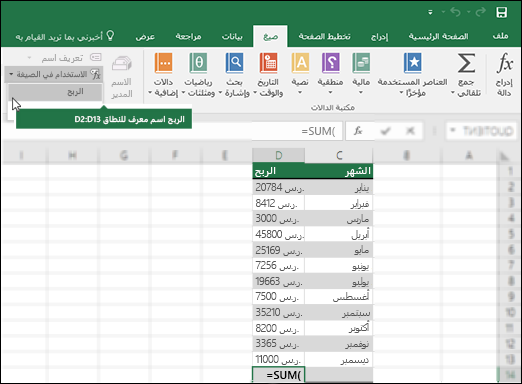
Task: Expand the Logical functions dropdown arrow
Action: tap(330, 93)
